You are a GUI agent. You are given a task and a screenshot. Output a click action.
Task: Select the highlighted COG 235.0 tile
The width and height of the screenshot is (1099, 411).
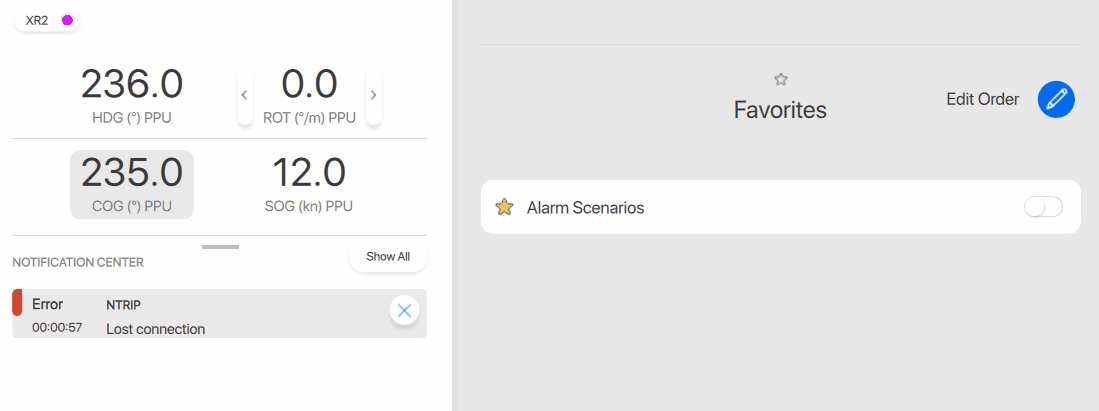pyautogui.click(x=132, y=184)
